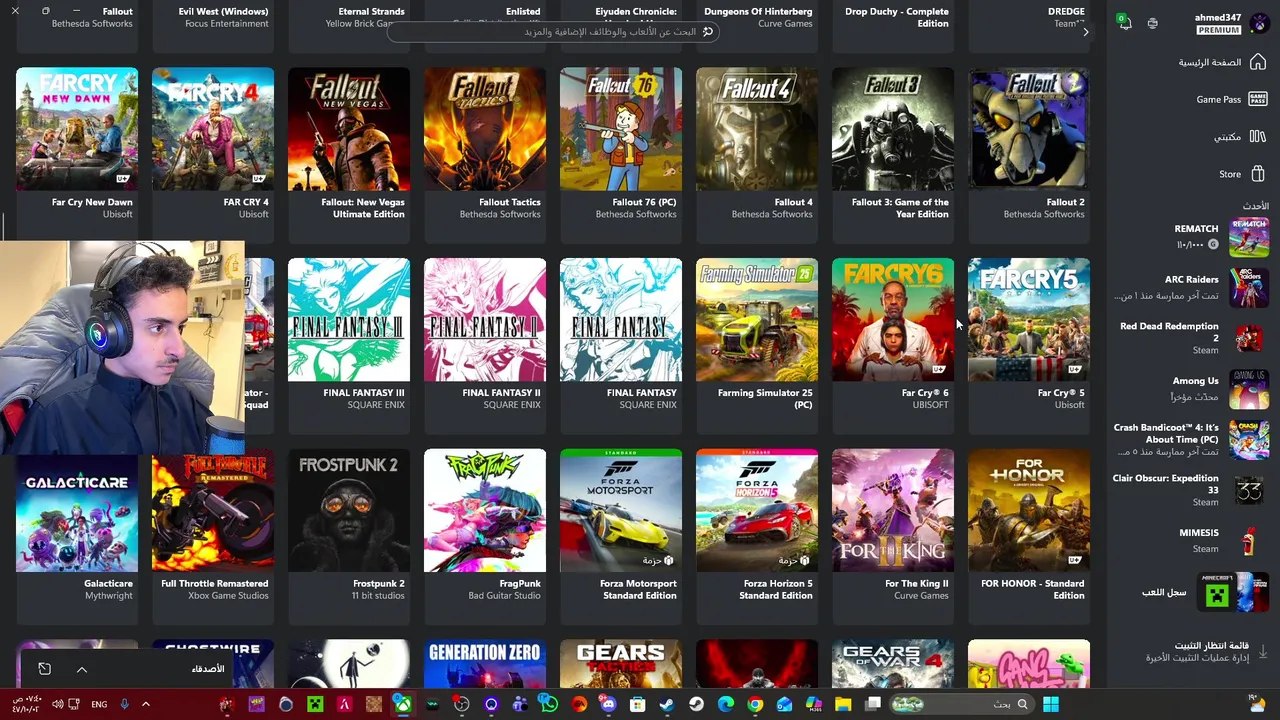Click the install queue download arrow icon

(1262, 651)
